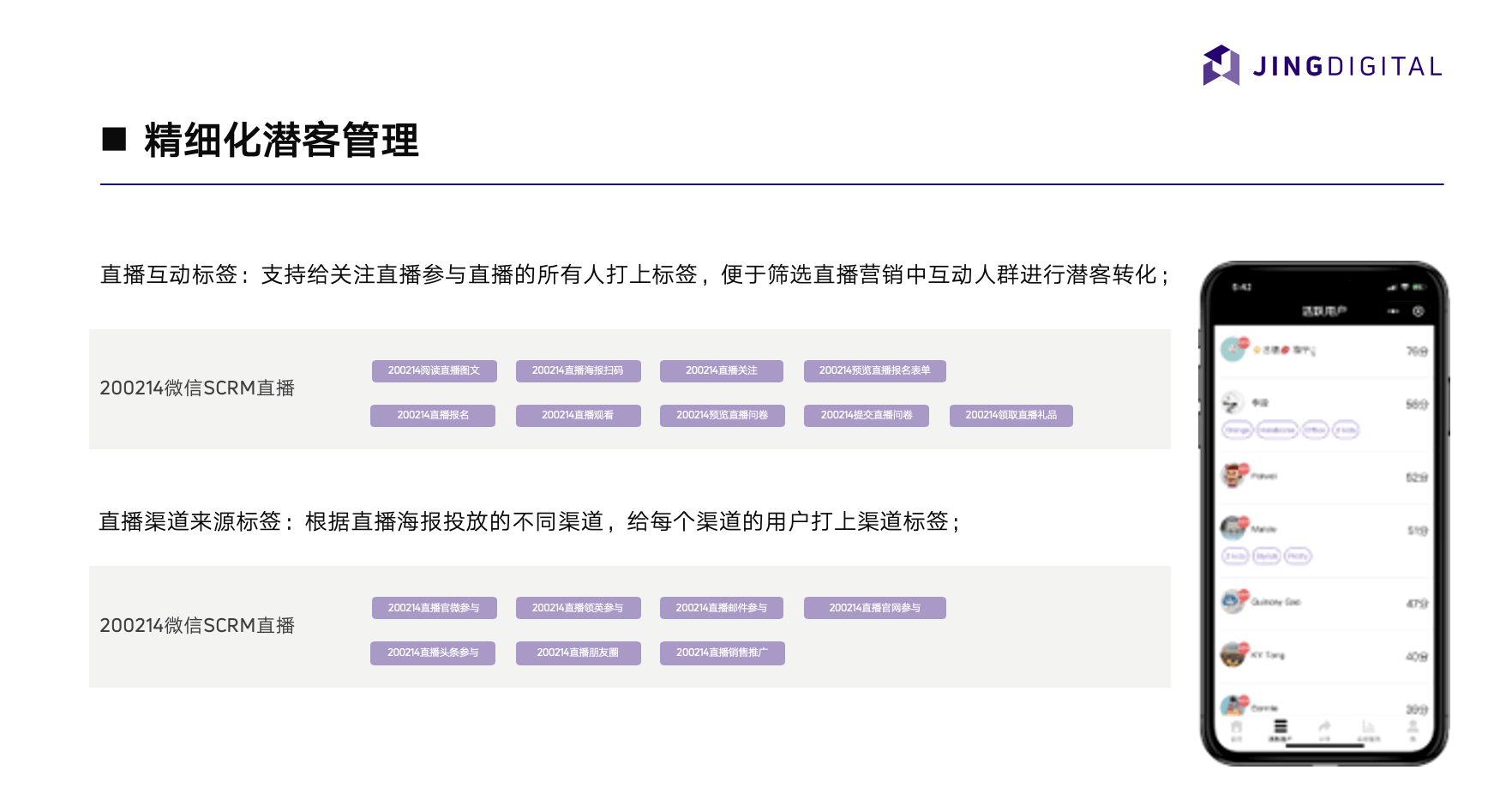Toggle the Orange tag under 李诗
This screenshot has width=1512, height=806.
click(x=1238, y=430)
